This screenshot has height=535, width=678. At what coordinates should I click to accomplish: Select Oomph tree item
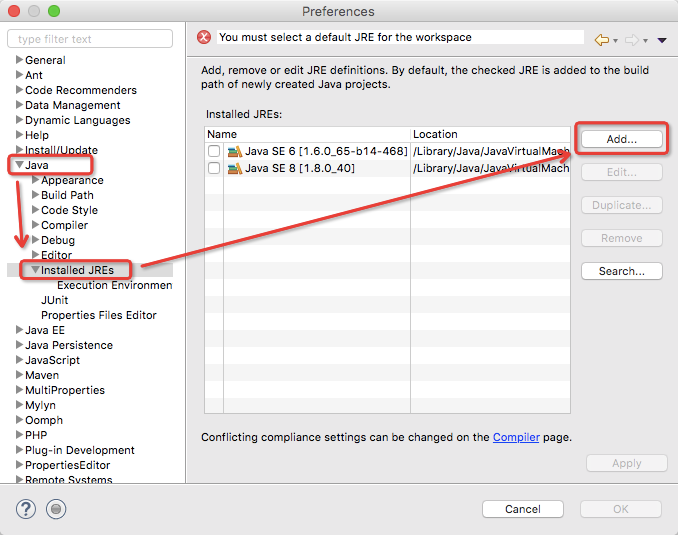[x=44, y=420]
